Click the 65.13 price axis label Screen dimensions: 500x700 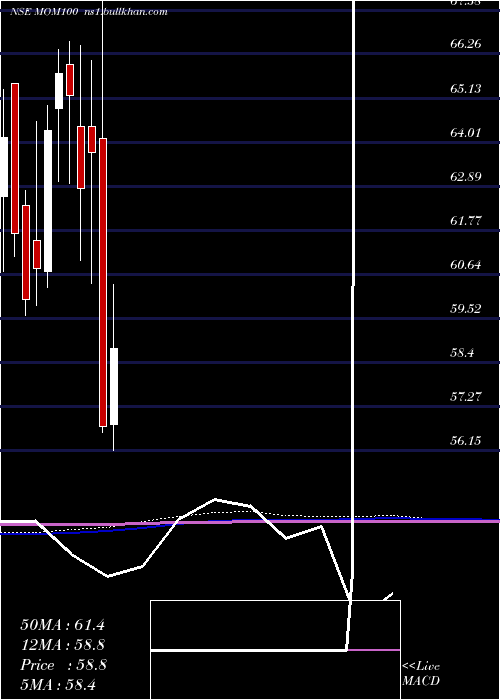[x=466, y=88]
